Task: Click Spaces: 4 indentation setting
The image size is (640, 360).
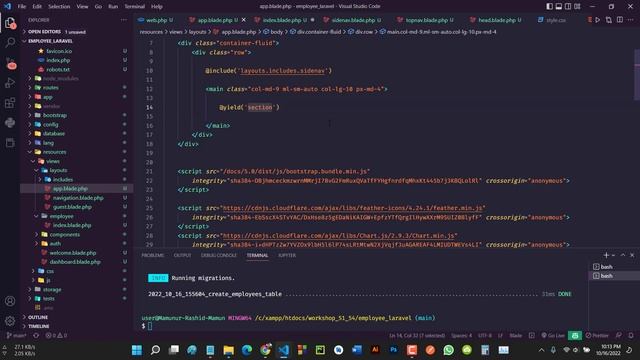Action: pos(461,336)
